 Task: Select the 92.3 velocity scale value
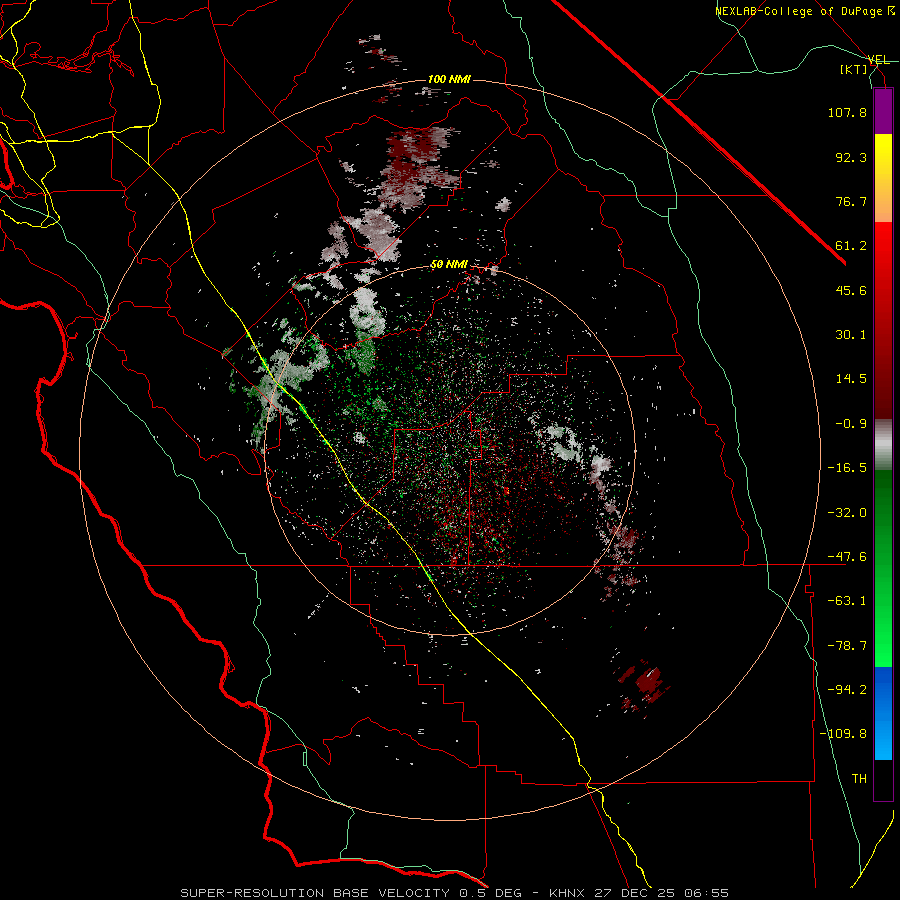[x=851, y=157]
